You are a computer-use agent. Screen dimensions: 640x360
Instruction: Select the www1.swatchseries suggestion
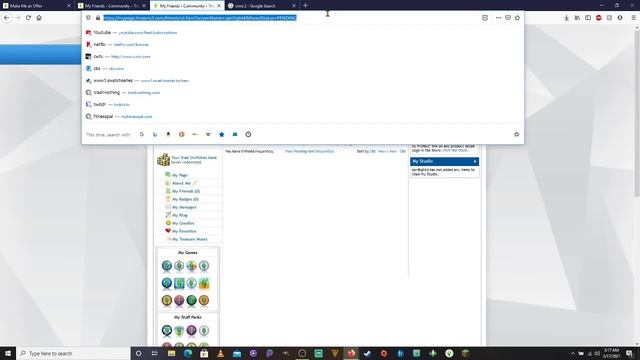(x=302, y=81)
